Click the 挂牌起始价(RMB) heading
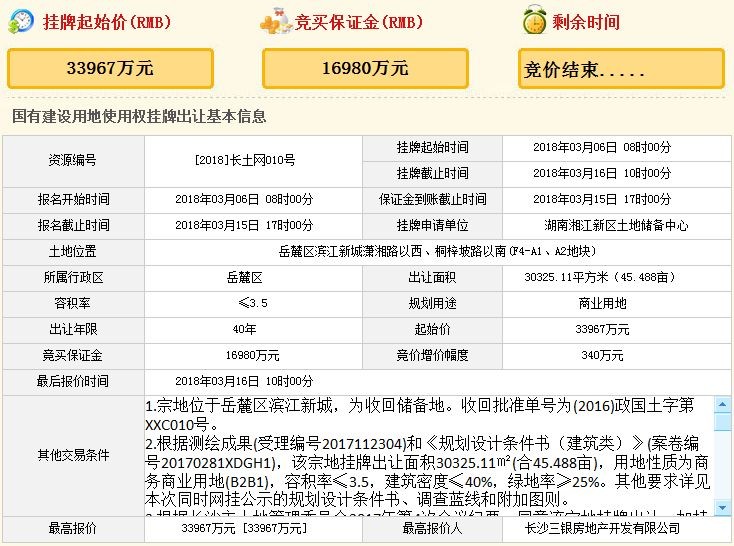 (x=101, y=22)
